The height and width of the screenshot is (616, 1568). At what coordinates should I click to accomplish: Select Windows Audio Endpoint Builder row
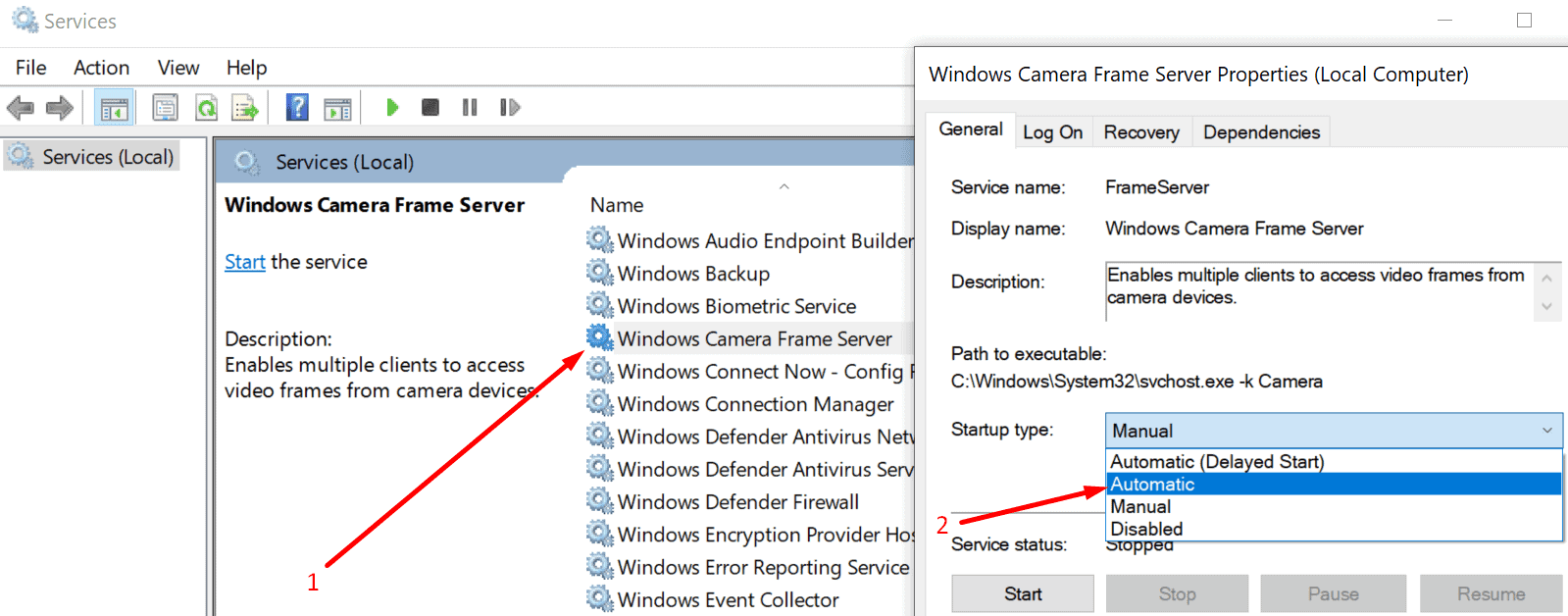coord(749,240)
